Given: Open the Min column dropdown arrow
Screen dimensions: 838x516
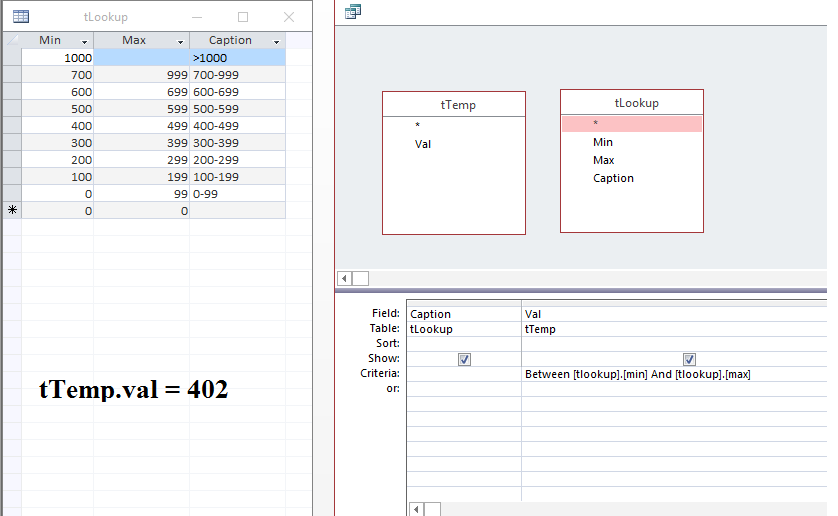Looking at the screenshot, I should pyautogui.click(x=84, y=42).
